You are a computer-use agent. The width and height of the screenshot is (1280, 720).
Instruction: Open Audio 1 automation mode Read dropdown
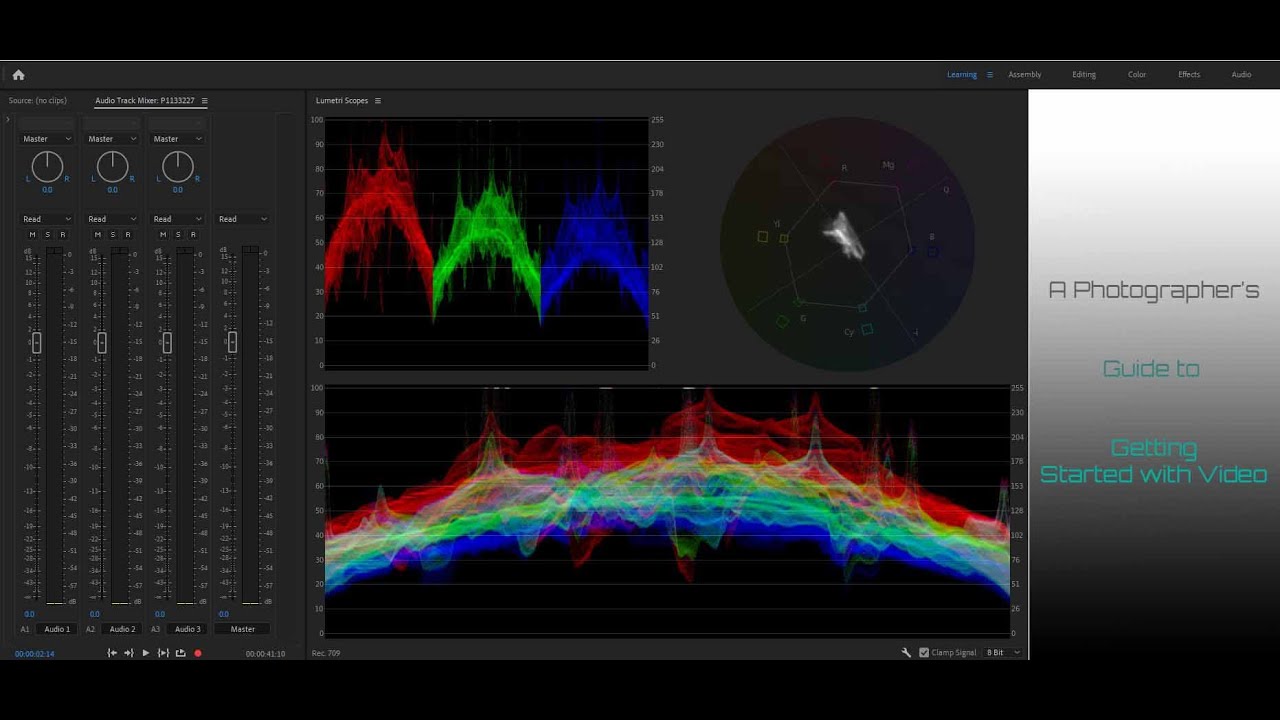(x=47, y=219)
